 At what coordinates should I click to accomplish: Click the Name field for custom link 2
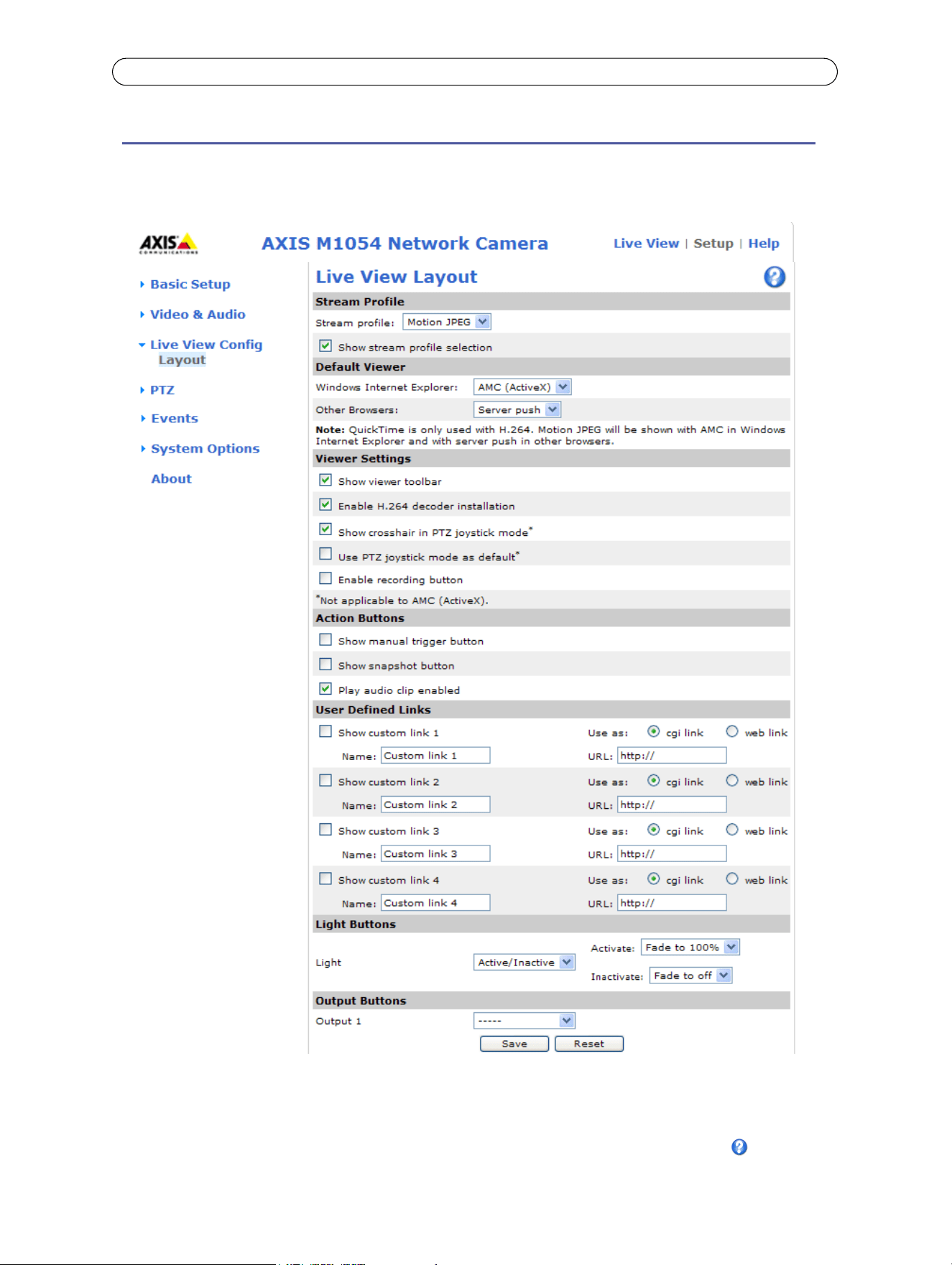coord(435,805)
